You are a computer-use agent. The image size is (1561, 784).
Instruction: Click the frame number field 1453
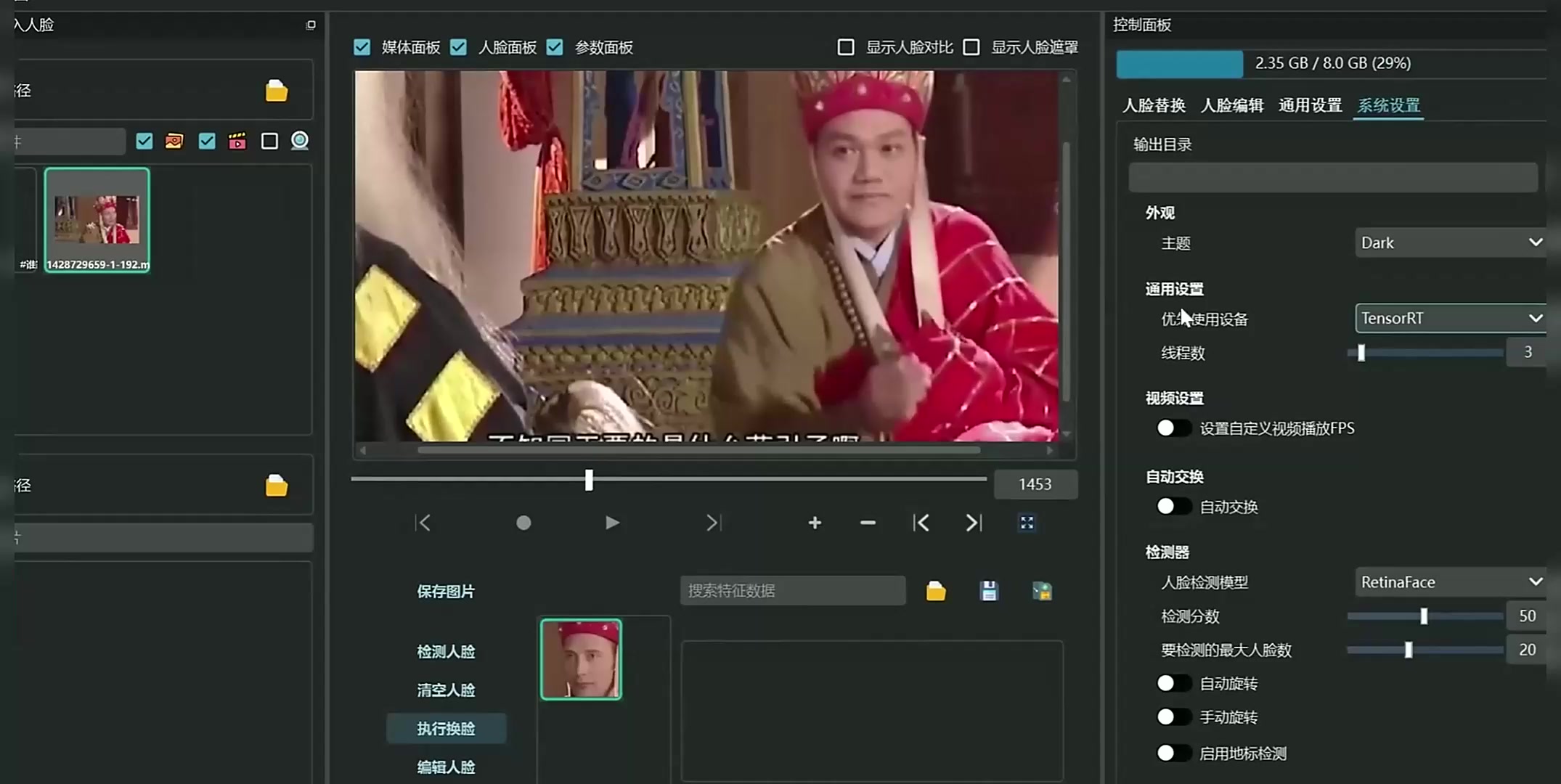pyautogui.click(x=1035, y=484)
